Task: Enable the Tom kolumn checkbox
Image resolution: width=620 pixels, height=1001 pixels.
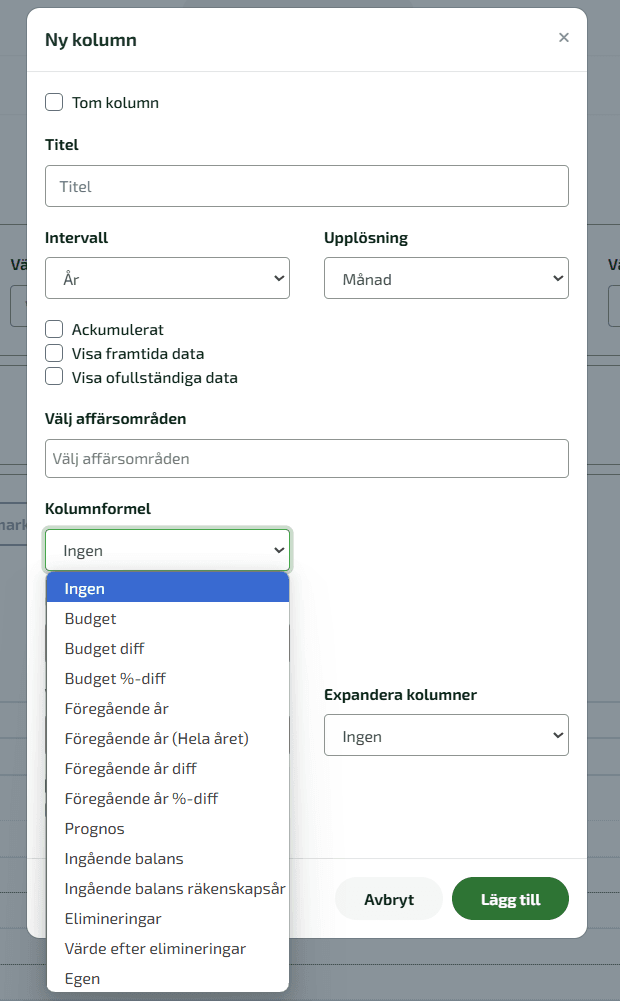Action: coord(54,102)
